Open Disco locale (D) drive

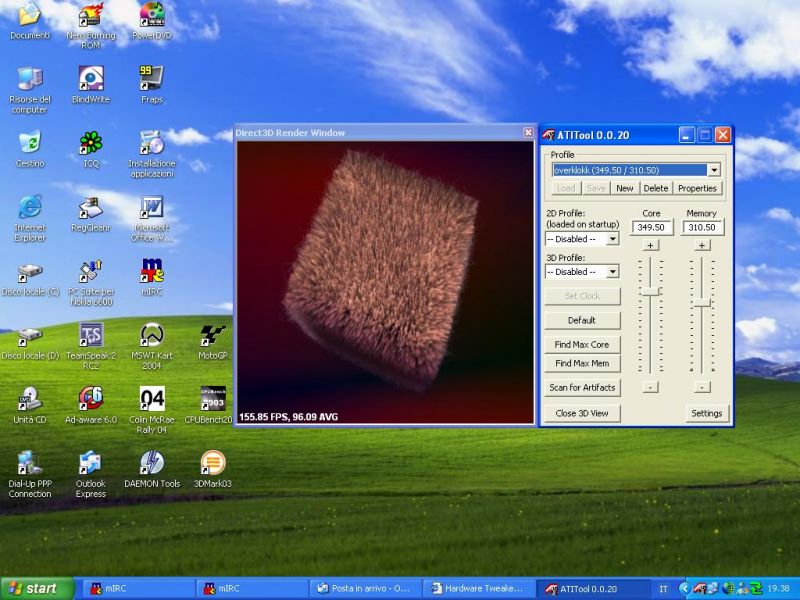[30, 343]
